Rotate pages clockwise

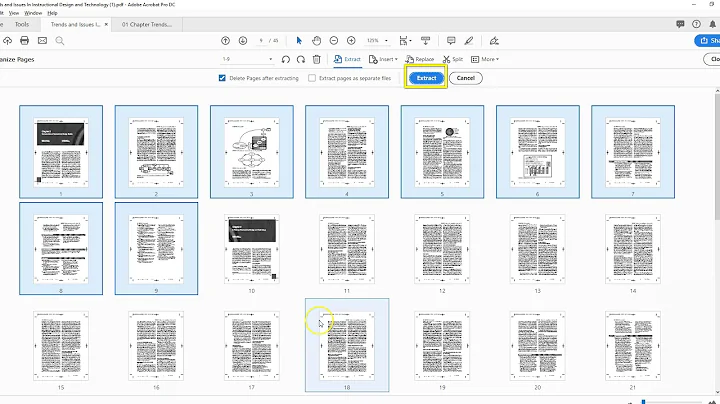click(x=301, y=59)
